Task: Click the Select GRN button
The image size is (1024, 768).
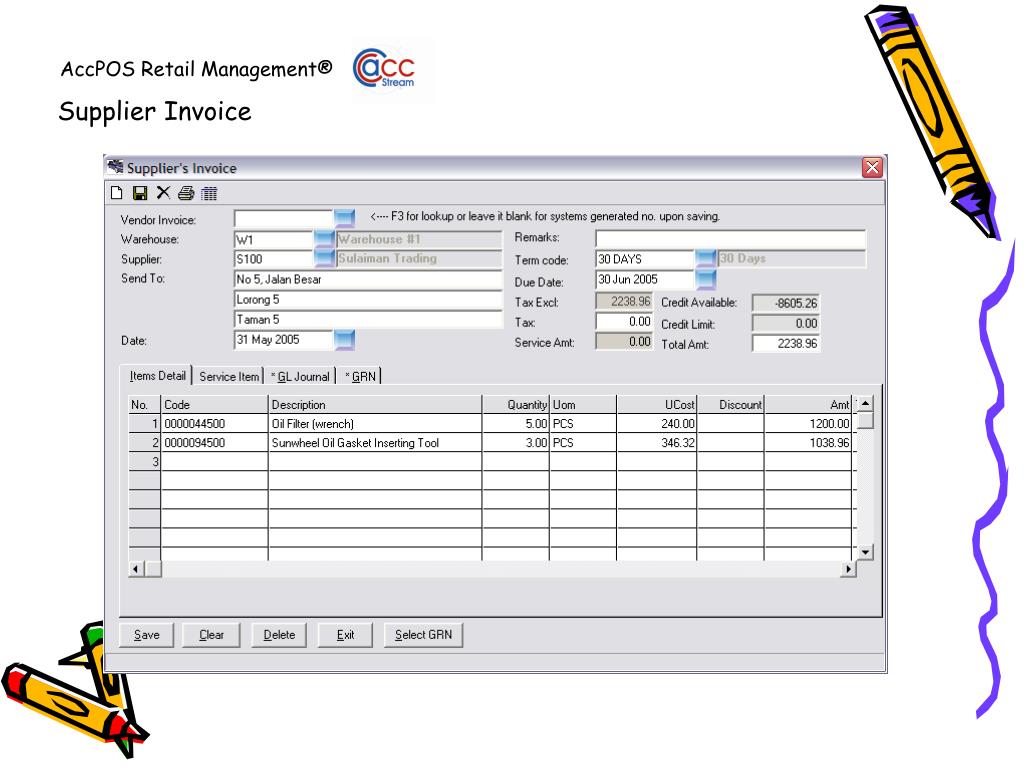Action: (x=423, y=635)
